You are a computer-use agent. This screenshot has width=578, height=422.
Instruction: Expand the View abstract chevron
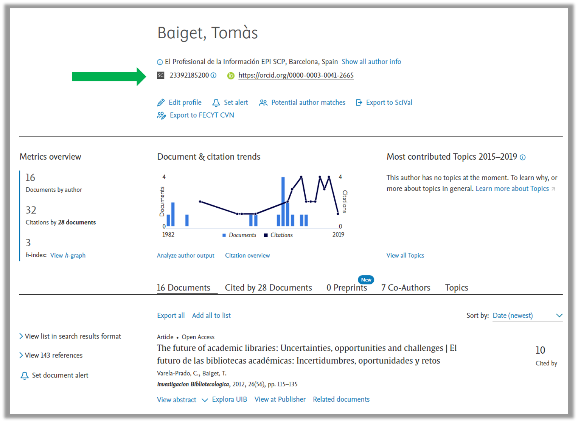pyautogui.click(x=205, y=400)
